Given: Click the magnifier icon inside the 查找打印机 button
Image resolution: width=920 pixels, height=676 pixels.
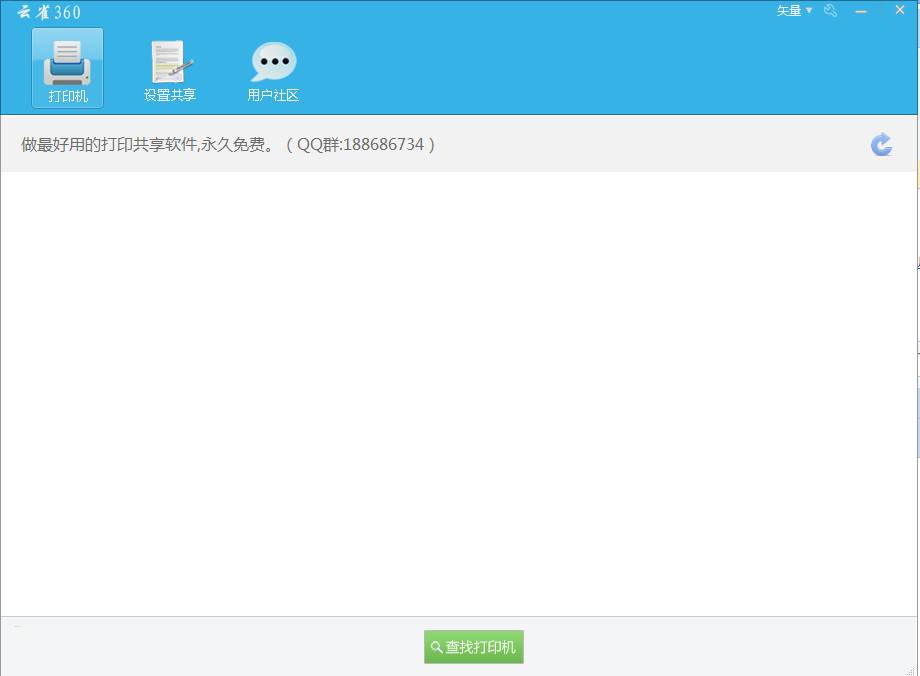Looking at the screenshot, I should click(435, 647).
